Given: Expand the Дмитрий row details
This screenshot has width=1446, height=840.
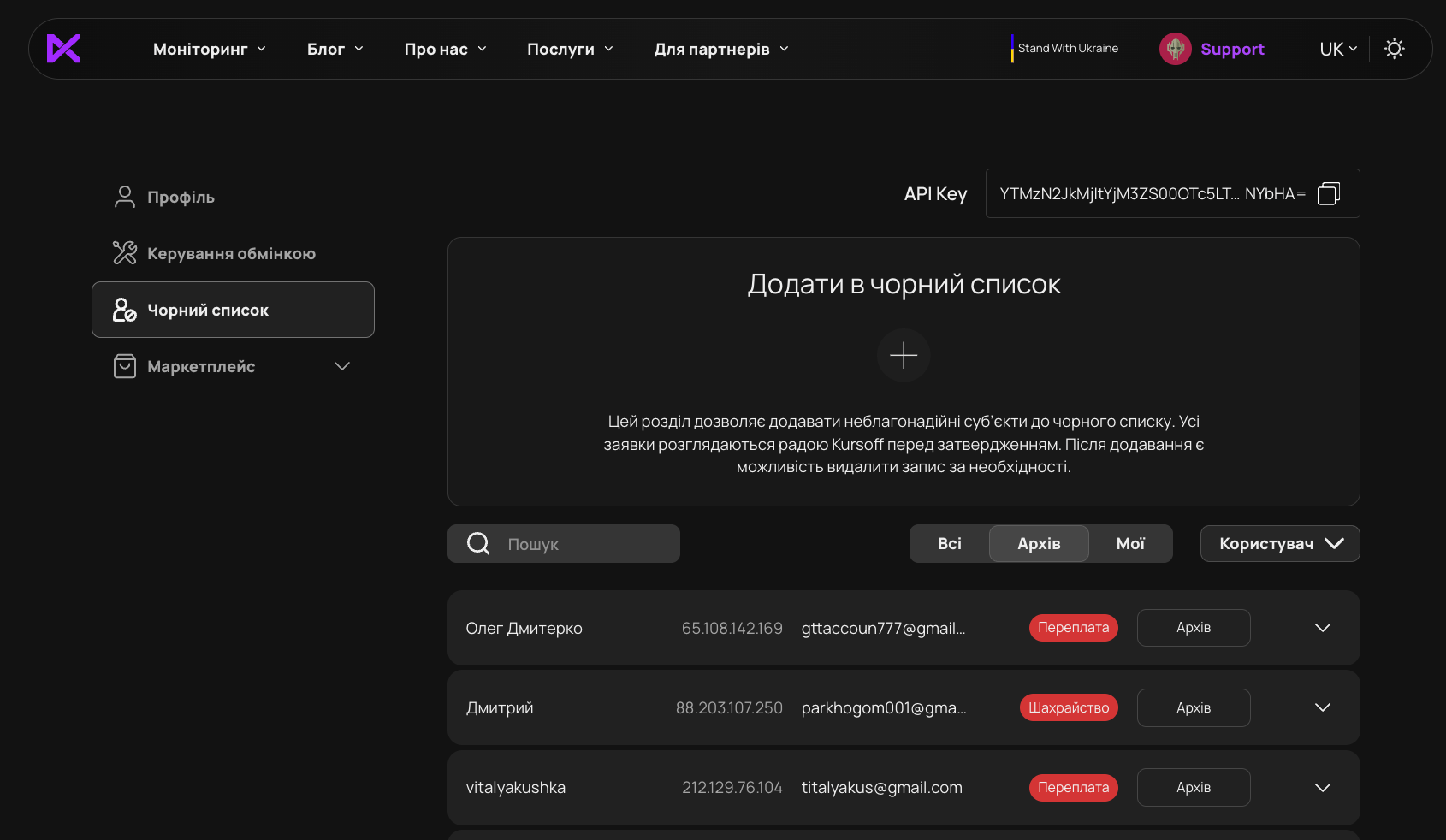Looking at the screenshot, I should pos(1323,707).
